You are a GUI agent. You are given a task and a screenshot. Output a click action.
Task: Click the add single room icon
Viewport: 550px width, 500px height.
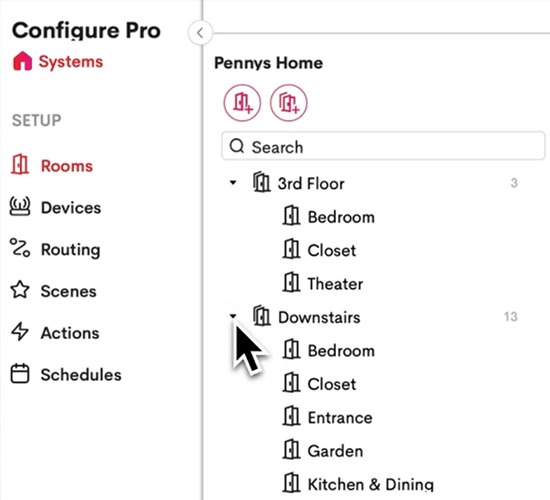click(x=242, y=103)
